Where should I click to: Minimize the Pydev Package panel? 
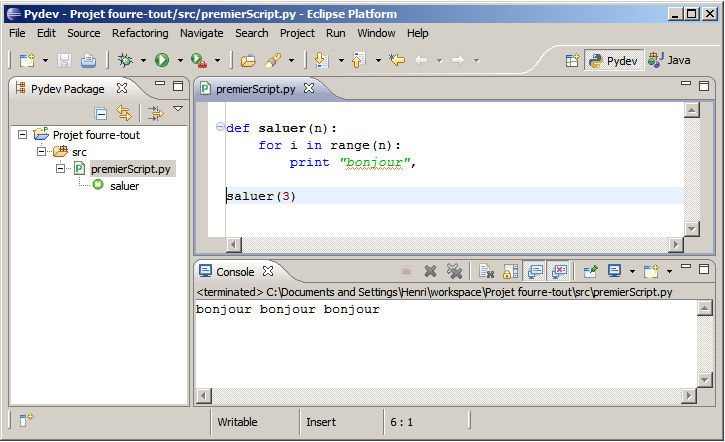(x=160, y=84)
